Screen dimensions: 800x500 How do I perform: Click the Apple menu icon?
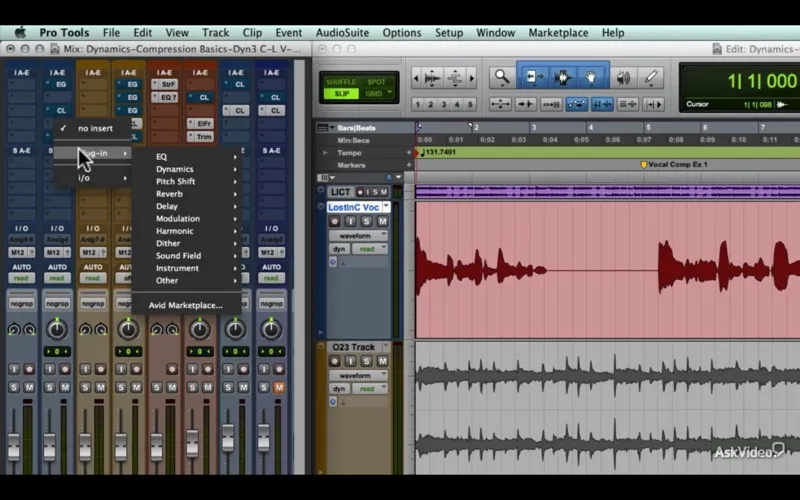[x=20, y=33]
